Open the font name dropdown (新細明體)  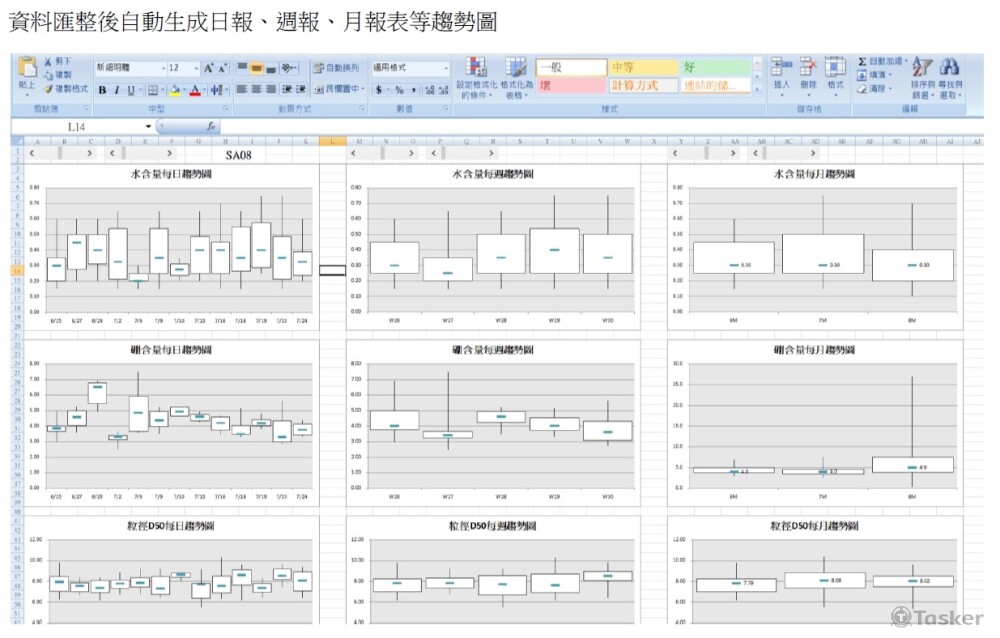[130, 68]
